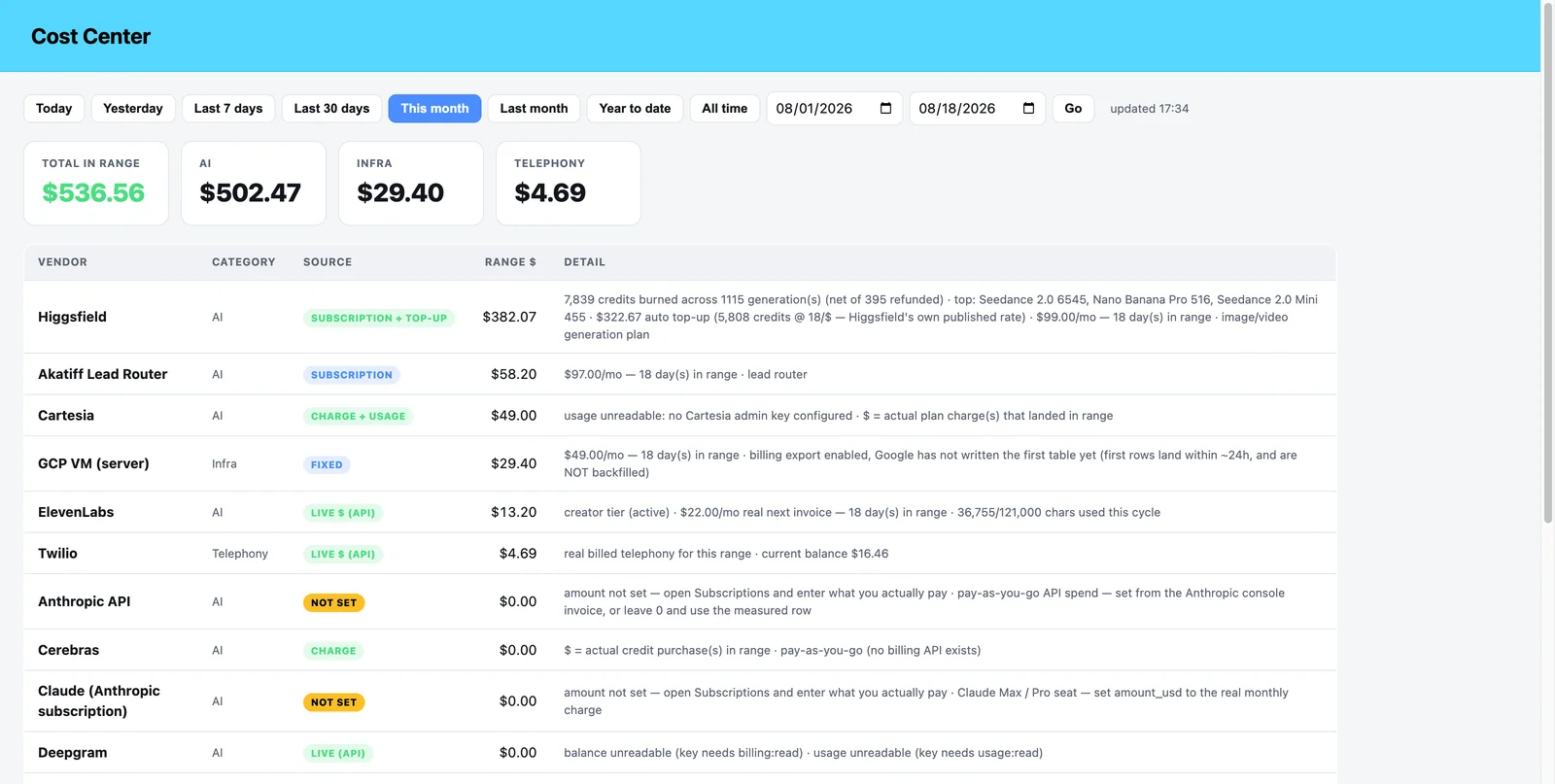Viewport: 1555px width, 784px height.
Task: Click the CHARGE badge for Cerebras
Action: point(333,651)
